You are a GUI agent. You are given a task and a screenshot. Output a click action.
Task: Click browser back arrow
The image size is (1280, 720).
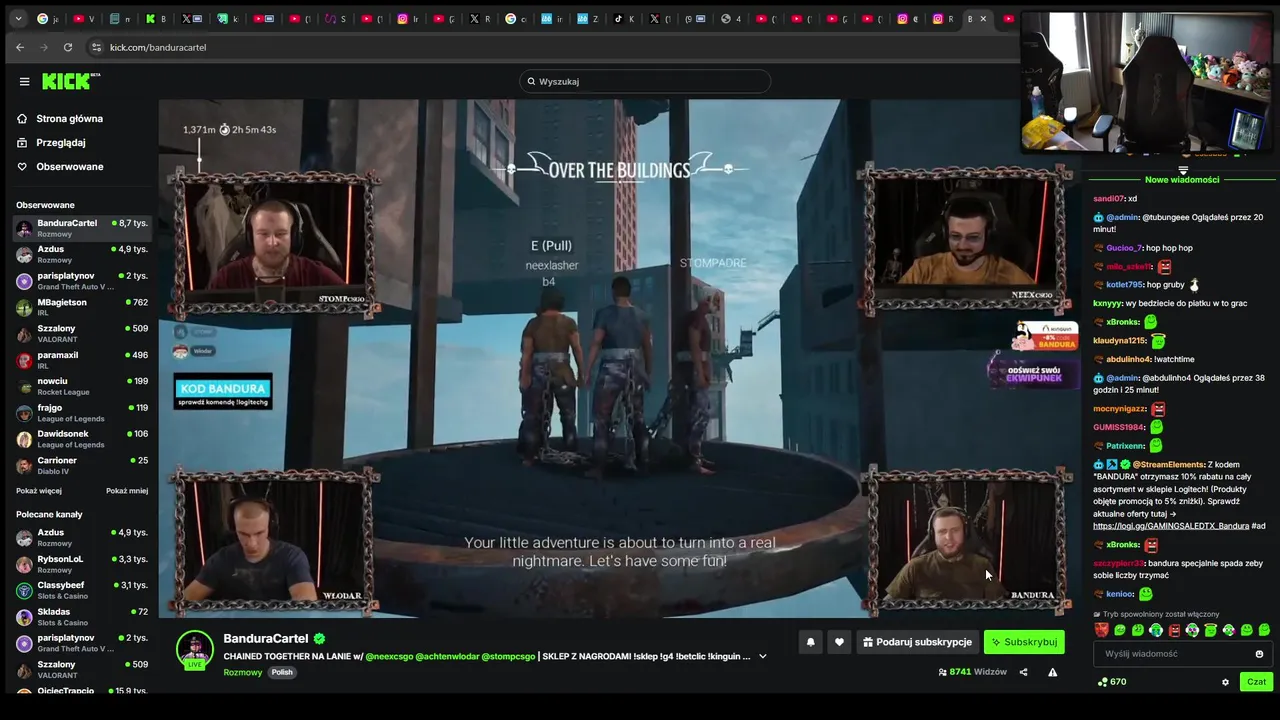point(20,47)
